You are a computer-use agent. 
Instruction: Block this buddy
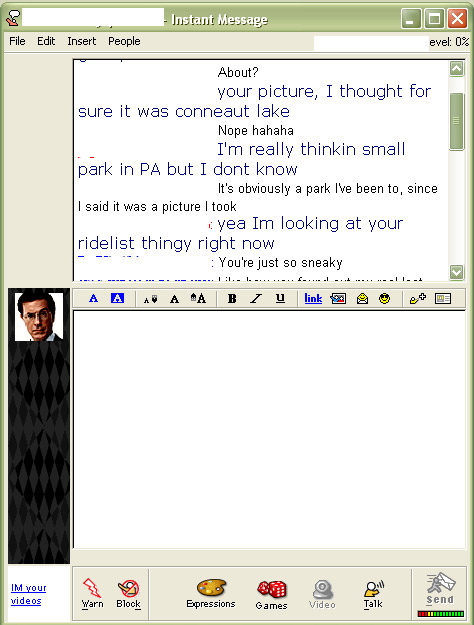128,594
